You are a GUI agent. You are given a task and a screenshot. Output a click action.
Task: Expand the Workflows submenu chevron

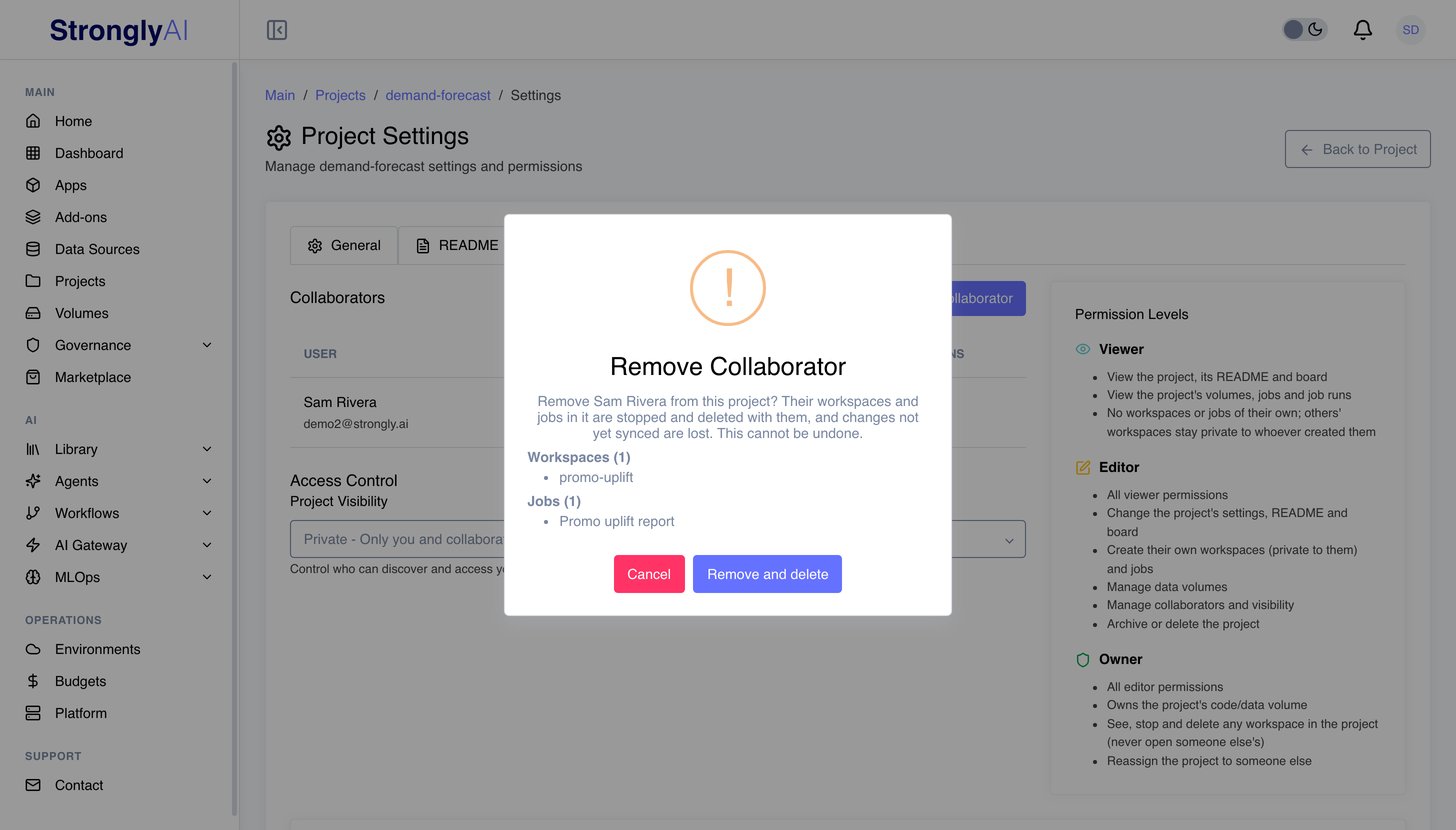(207, 513)
